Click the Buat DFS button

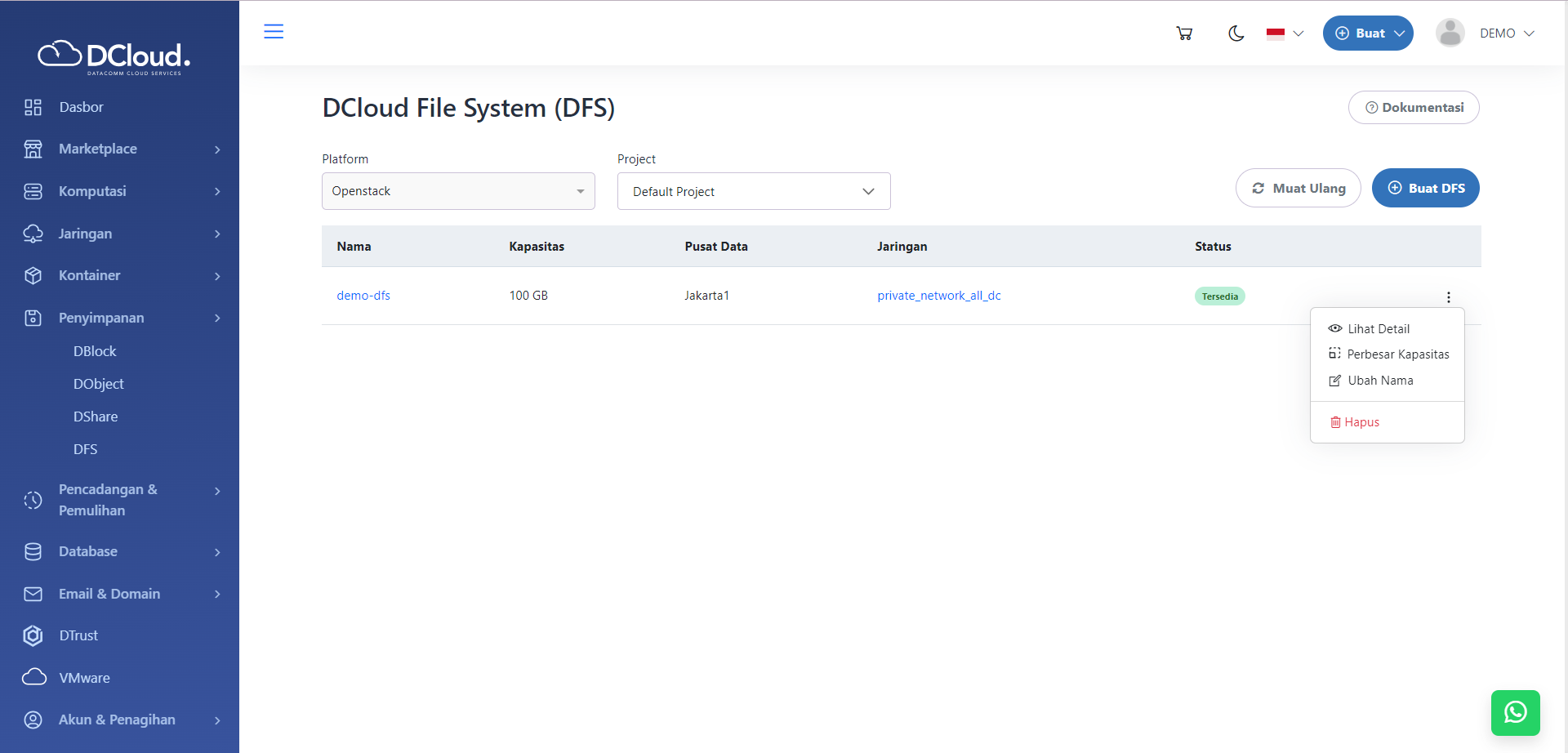(1425, 188)
